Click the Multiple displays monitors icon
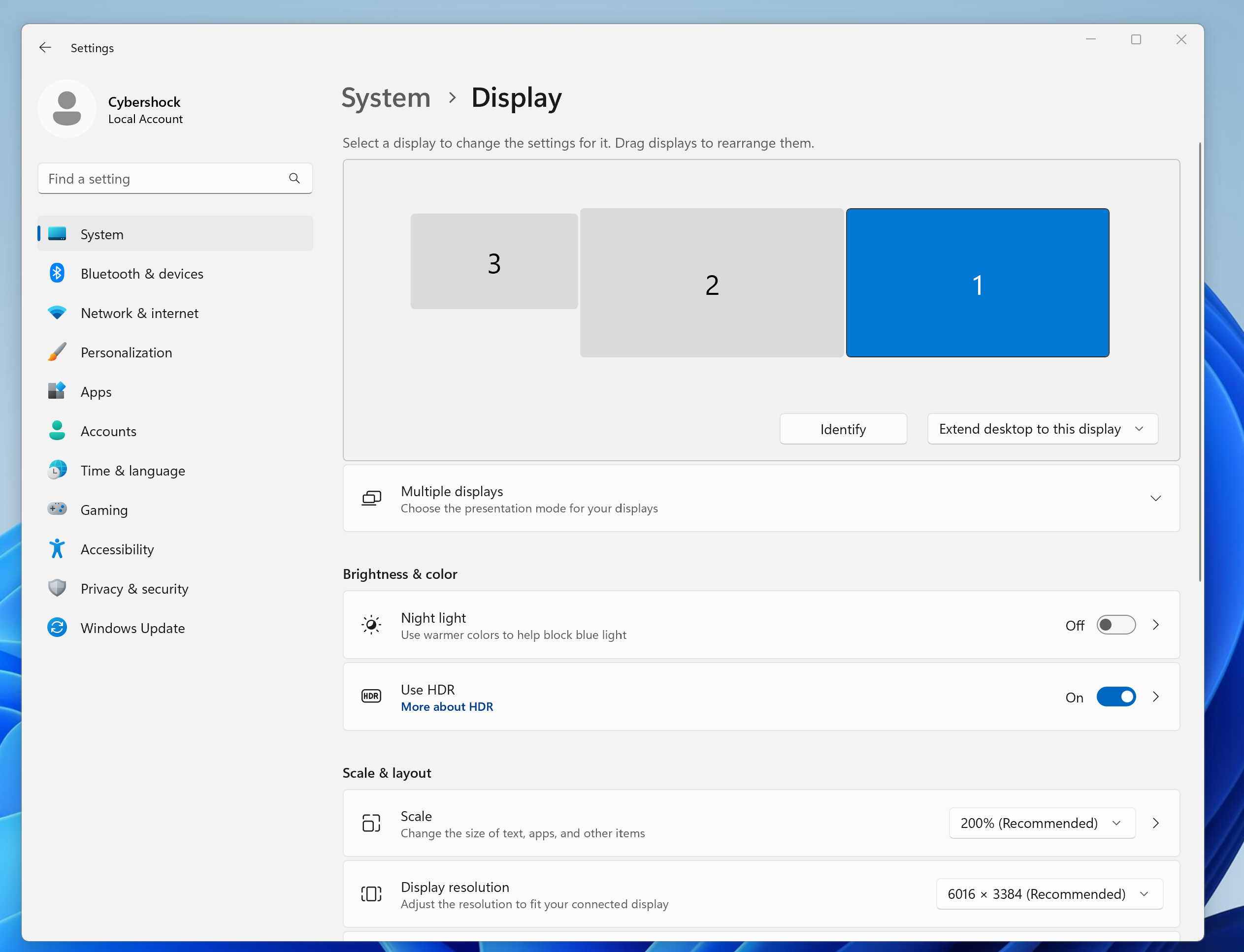The width and height of the screenshot is (1244, 952). pos(371,499)
